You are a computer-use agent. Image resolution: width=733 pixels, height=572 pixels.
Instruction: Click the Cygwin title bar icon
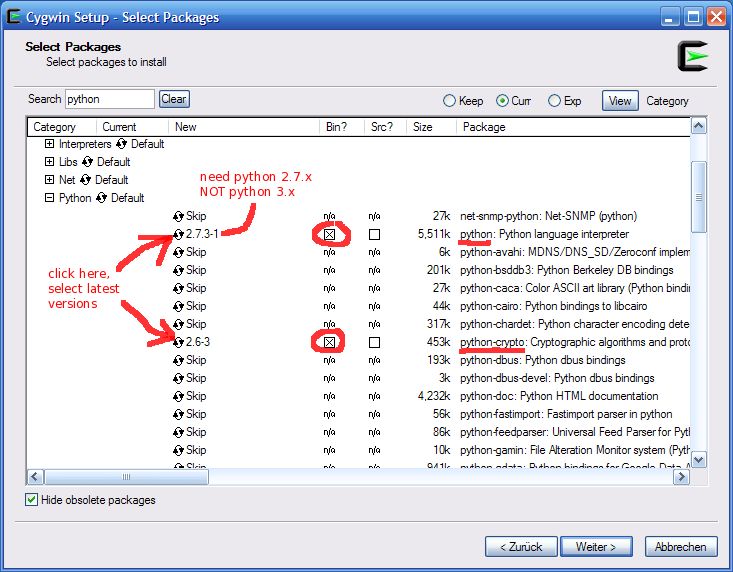14,17
